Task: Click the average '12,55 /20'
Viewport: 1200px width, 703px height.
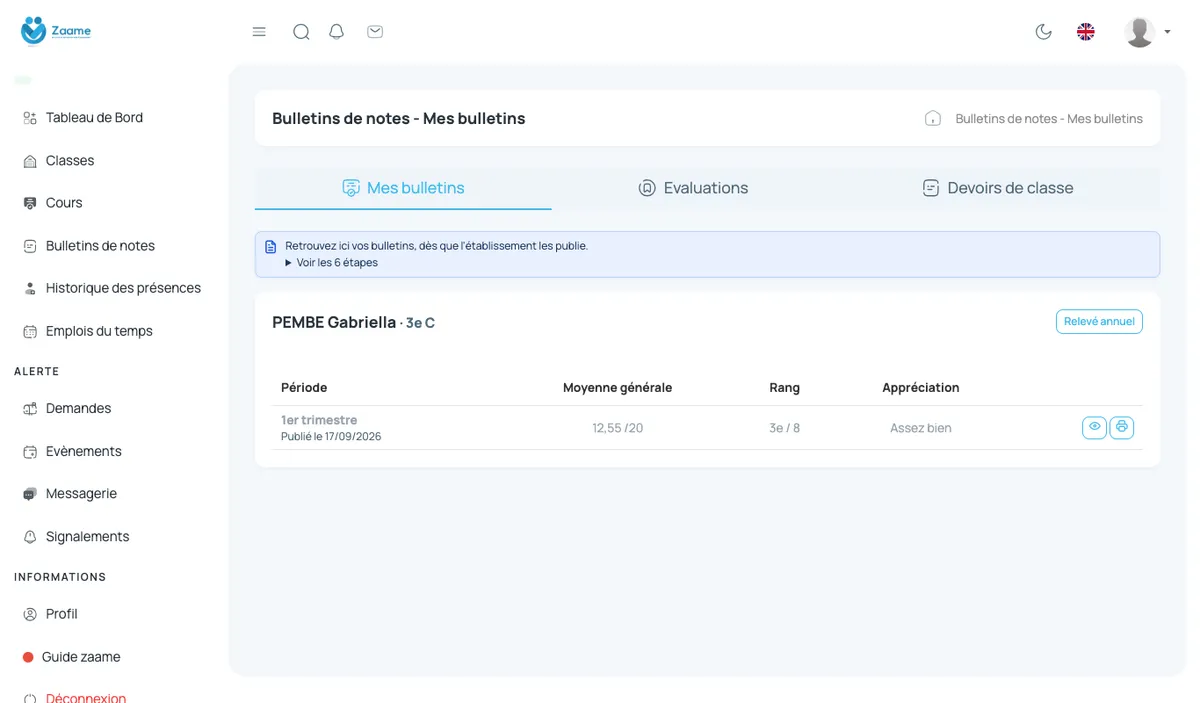Action: [618, 428]
